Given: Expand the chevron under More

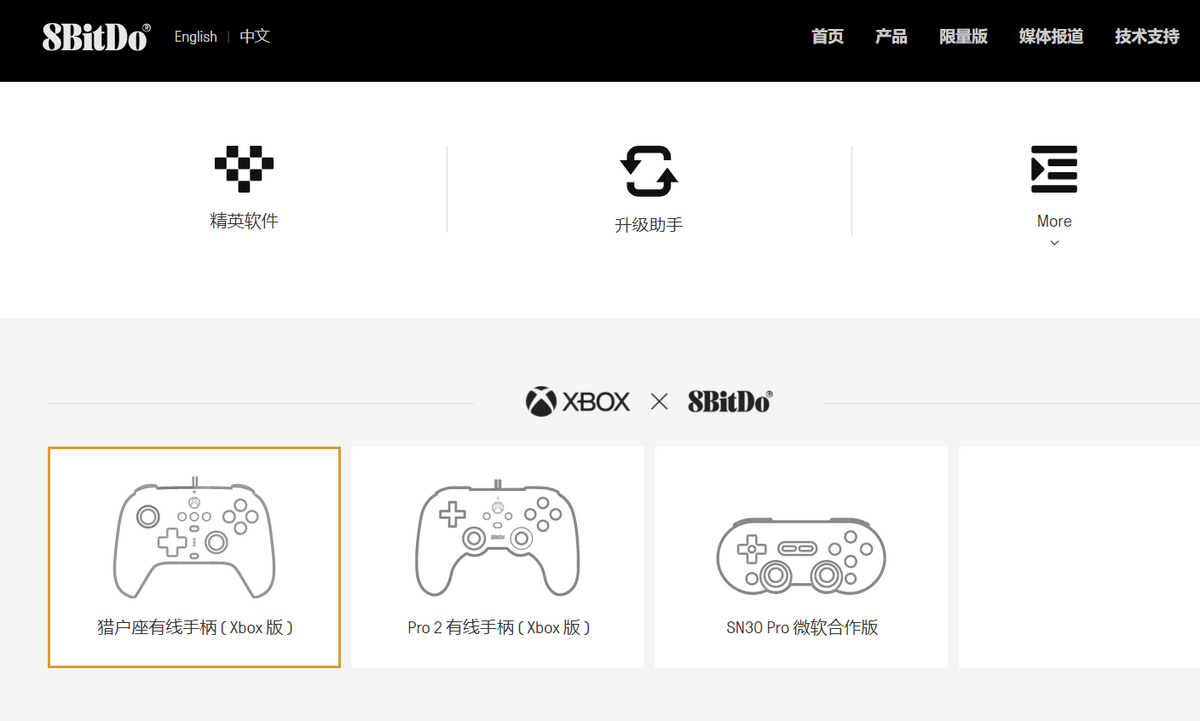Looking at the screenshot, I should [1054, 243].
